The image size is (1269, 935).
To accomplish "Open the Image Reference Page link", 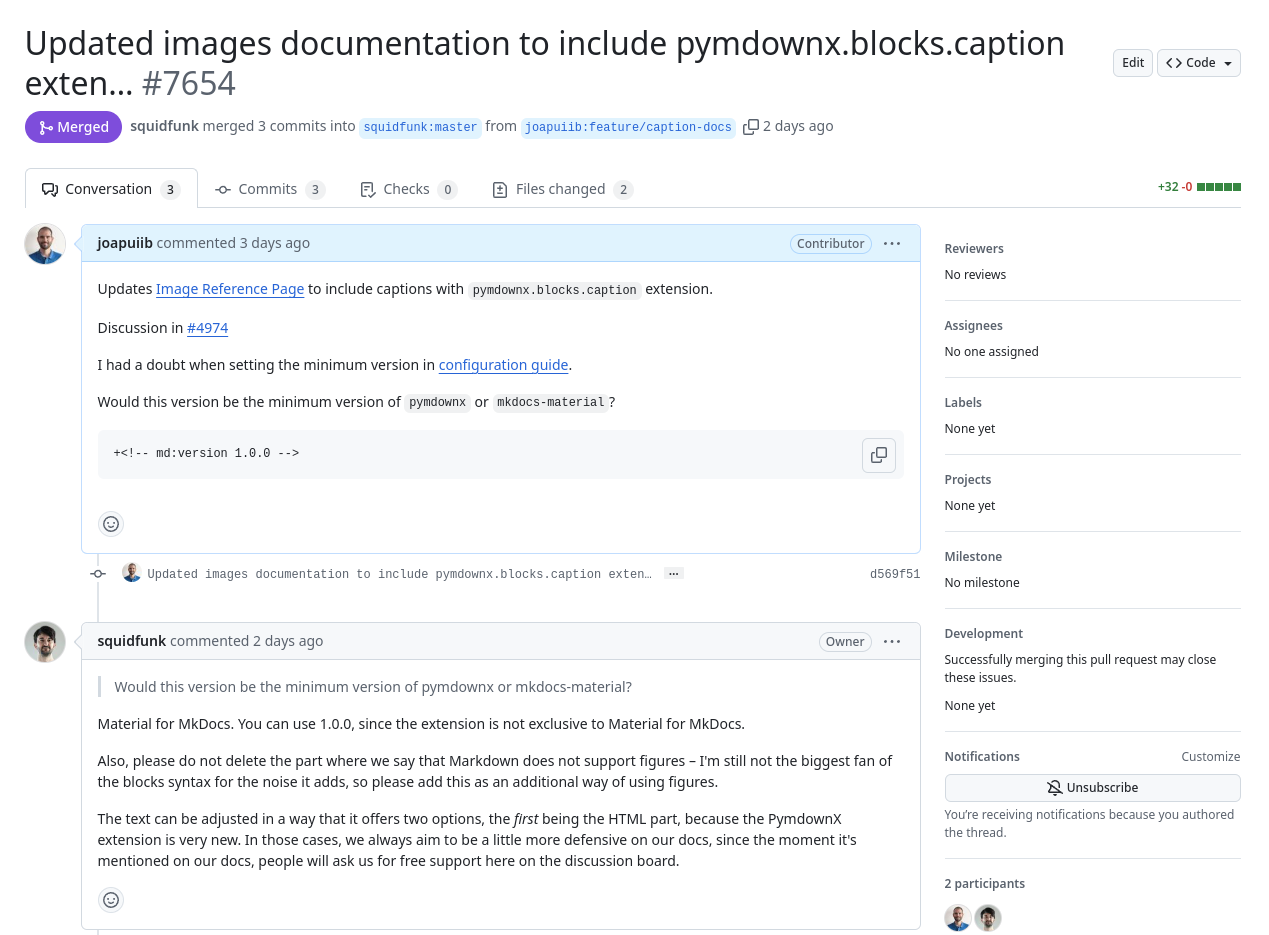I will pos(230,289).
